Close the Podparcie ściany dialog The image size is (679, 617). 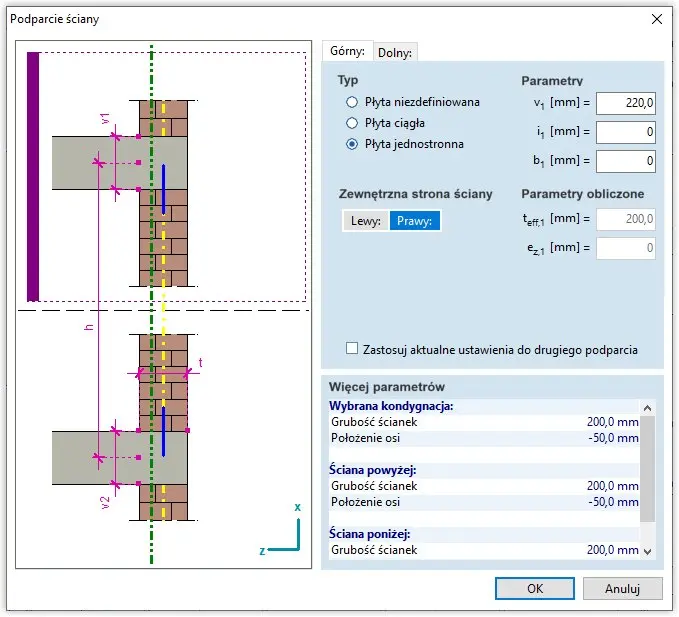pyautogui.click(x=657, y=19)
